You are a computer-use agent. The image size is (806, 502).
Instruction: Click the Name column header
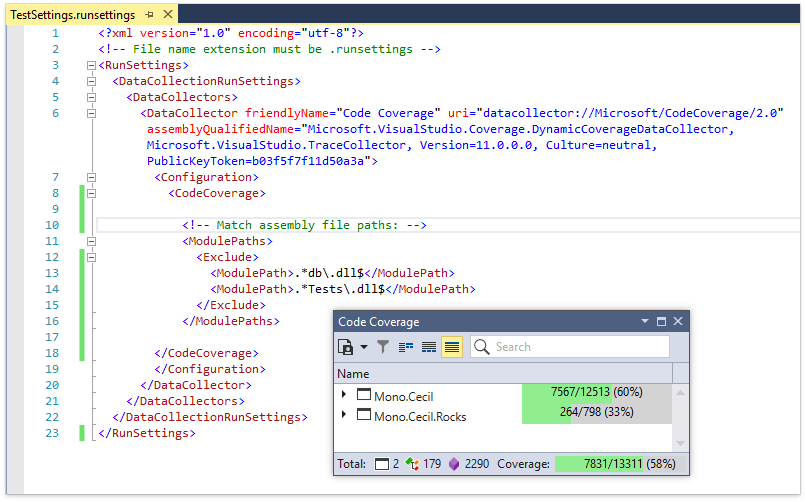coord(353,373)
